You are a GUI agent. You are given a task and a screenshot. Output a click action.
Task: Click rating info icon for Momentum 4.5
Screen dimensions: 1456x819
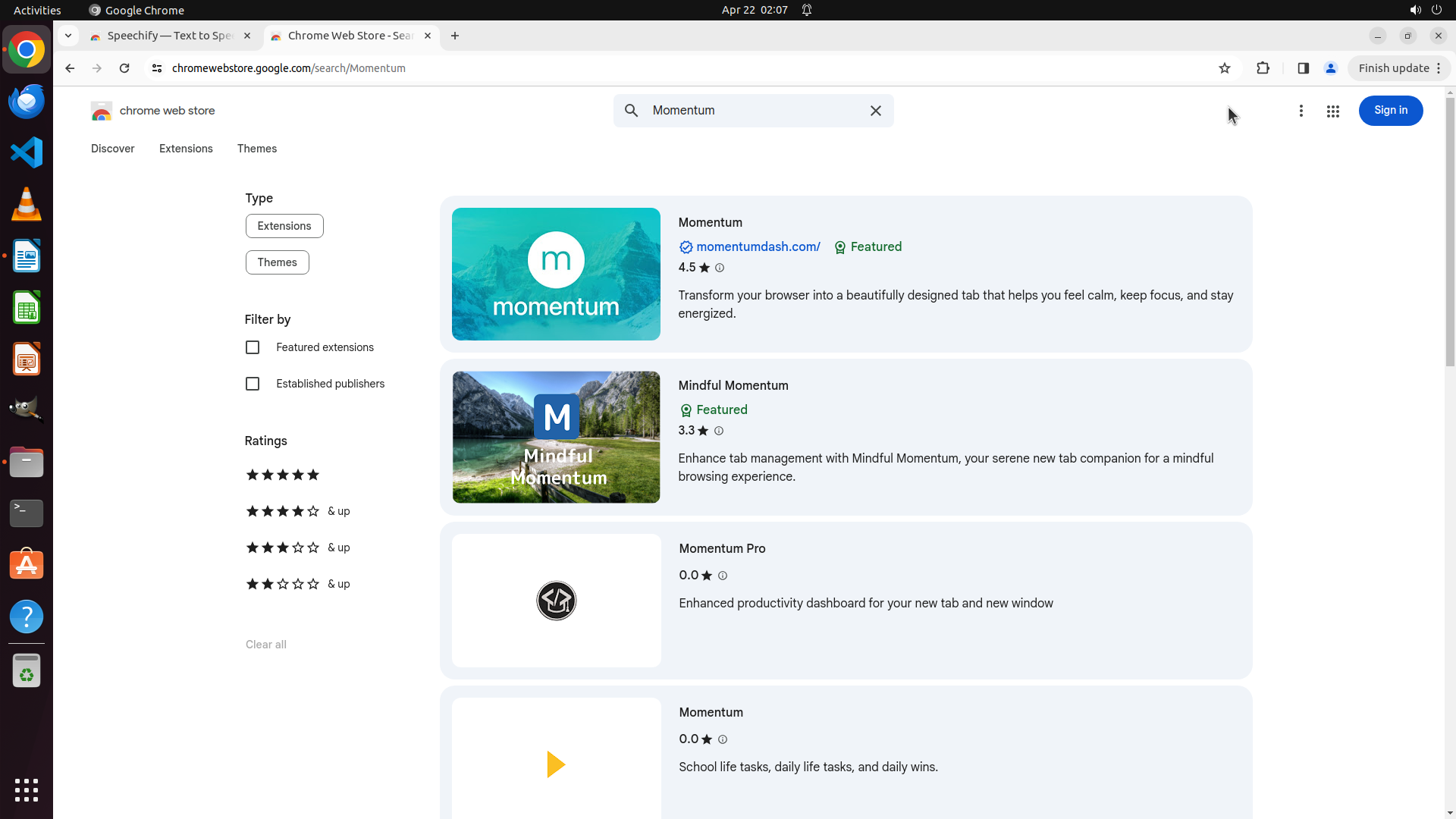pos(720,268)
